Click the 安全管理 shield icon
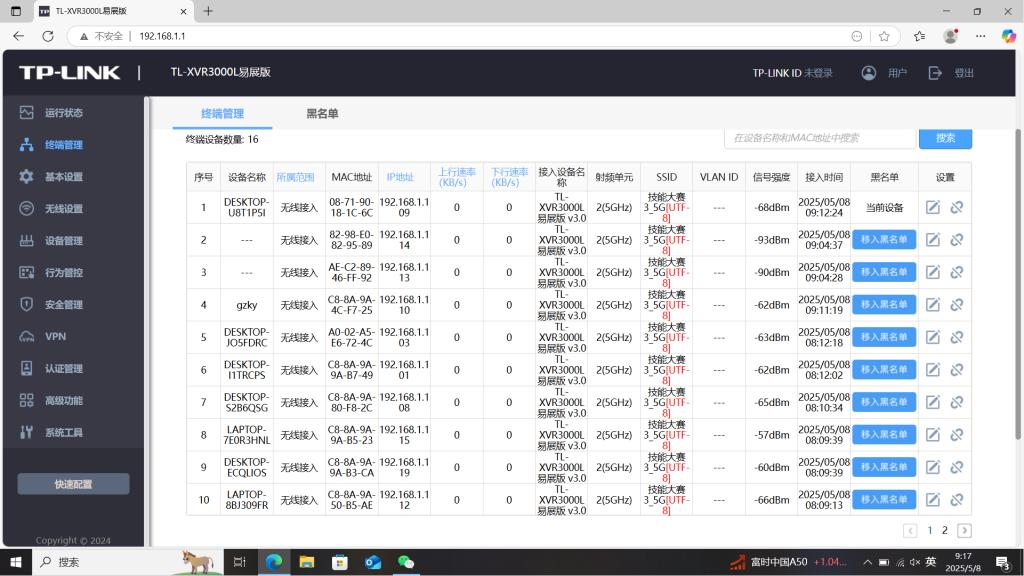This screenshot has width=1024, height=576. click(x=26, y=304)
